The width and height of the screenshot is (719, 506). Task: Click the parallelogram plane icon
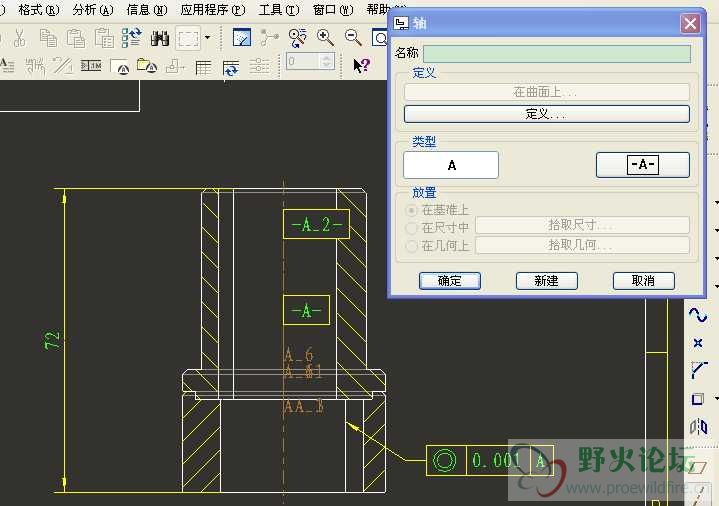(699, 467)
